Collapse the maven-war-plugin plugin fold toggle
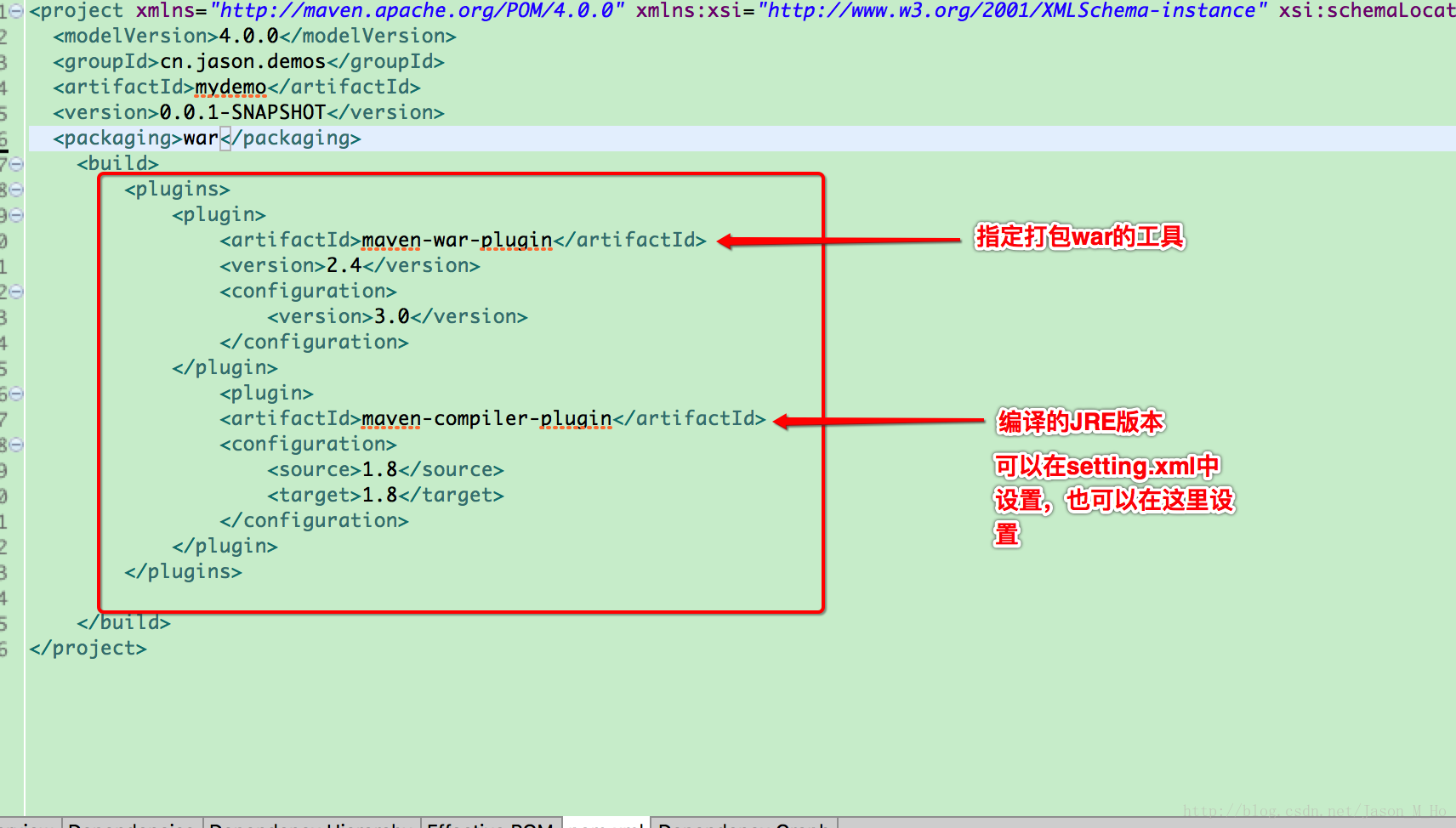Viewport: 1456px width, 828px height. coord(16,215)
